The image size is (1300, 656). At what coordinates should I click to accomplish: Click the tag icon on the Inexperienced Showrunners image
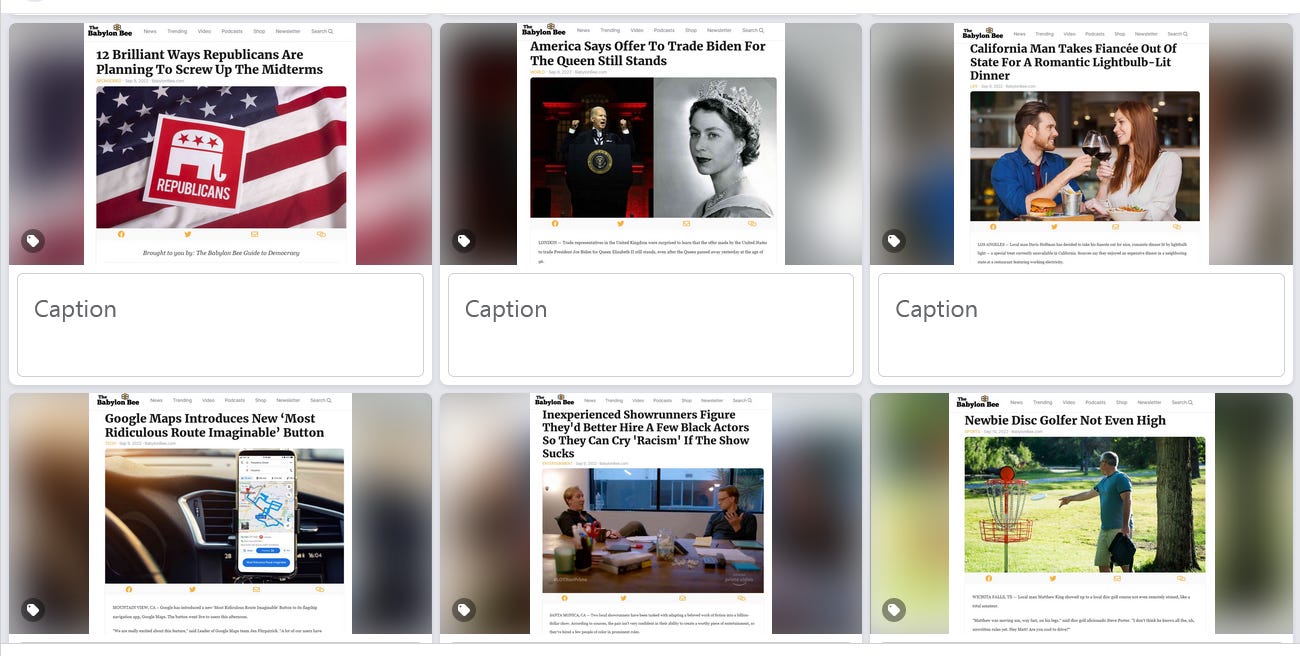click(464, 610)
